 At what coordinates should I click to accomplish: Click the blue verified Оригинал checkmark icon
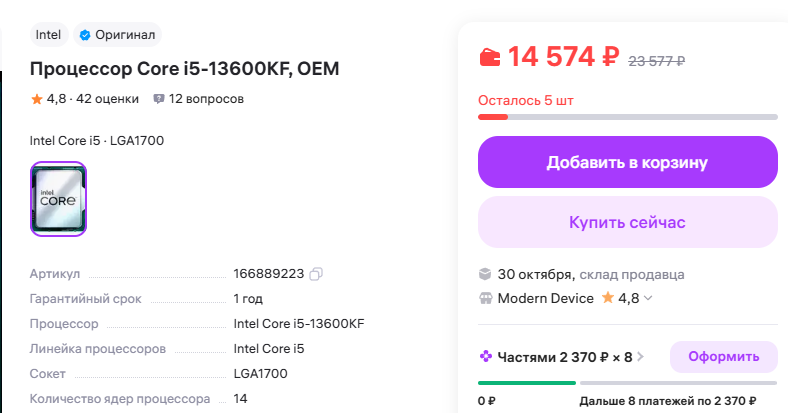pos(86,35)
